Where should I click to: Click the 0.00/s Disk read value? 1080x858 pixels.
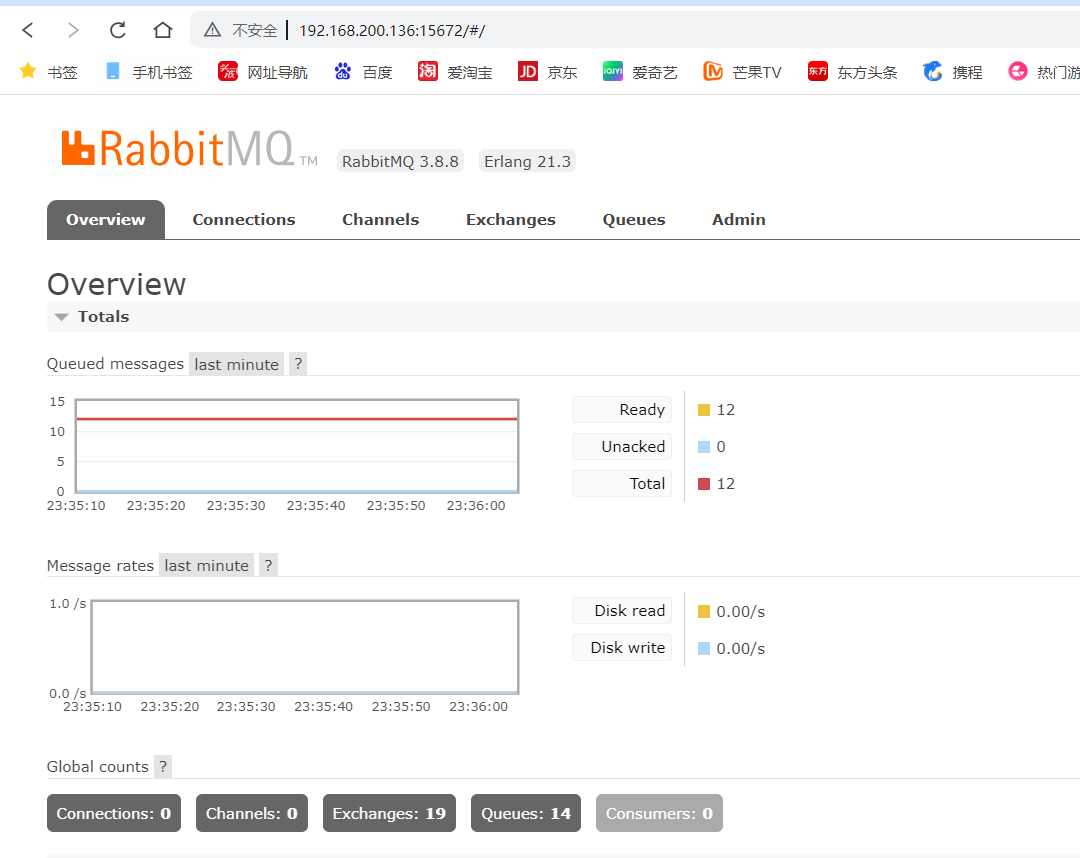point(740,611)
